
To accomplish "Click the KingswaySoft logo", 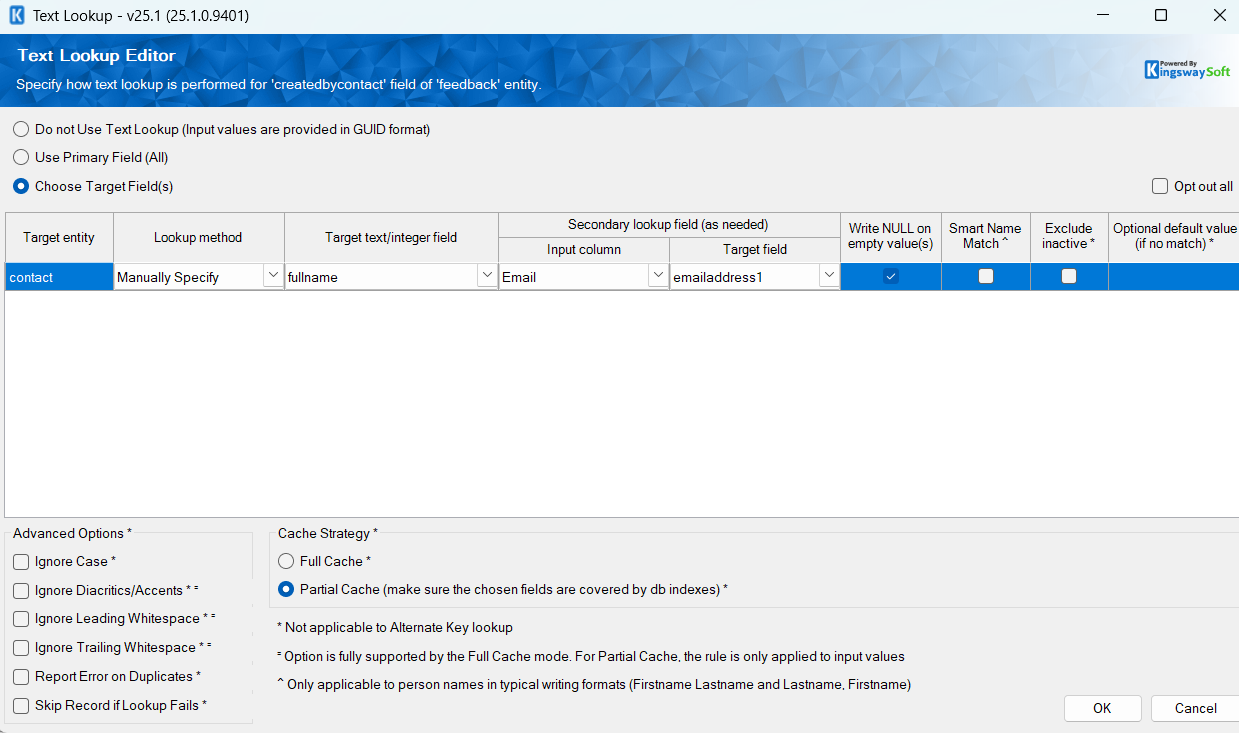I will 1187,70.
